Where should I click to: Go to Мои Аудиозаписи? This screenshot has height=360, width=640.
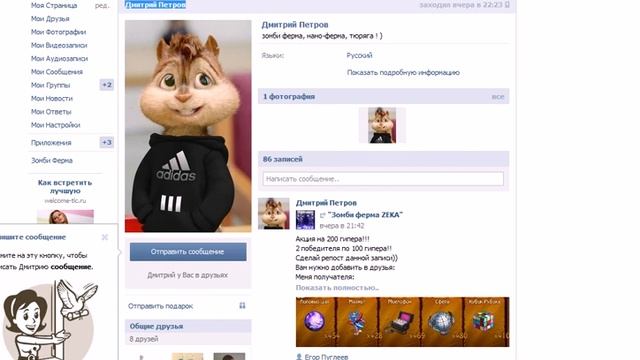pos(59,58)
